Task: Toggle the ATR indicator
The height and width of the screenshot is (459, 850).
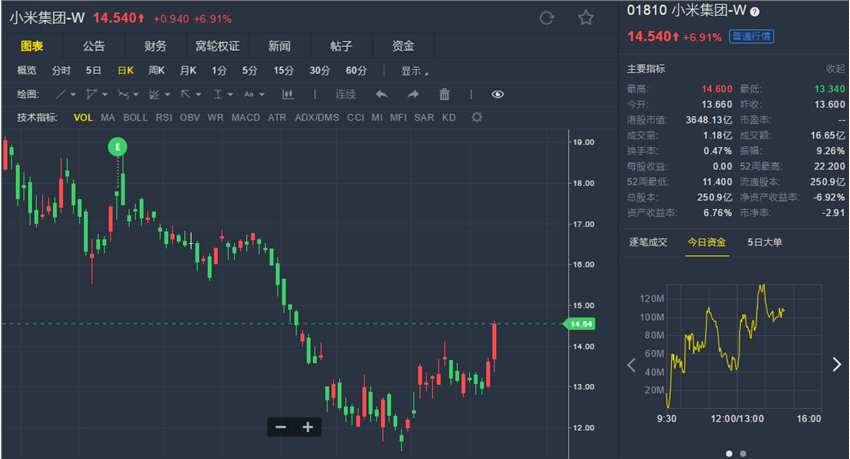Action: (277, 118)
